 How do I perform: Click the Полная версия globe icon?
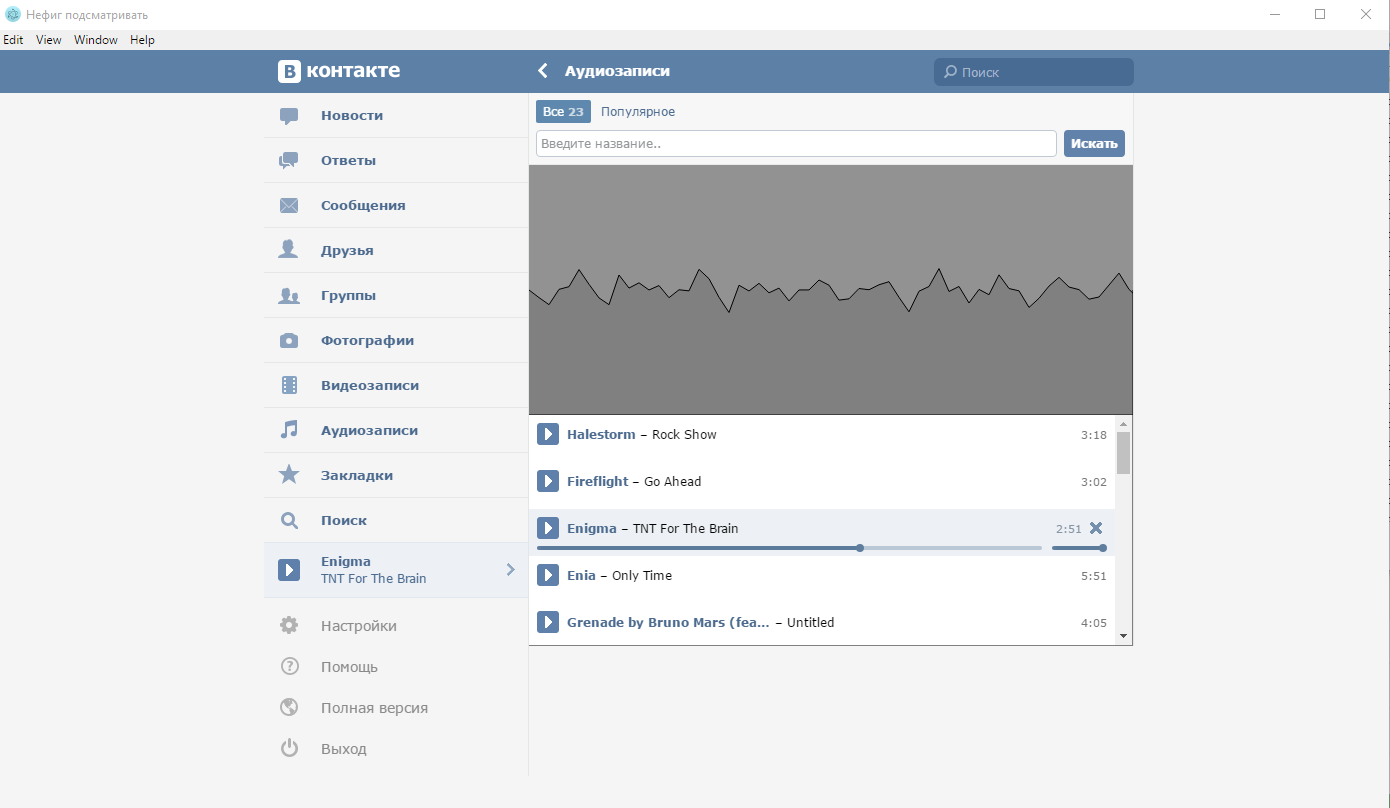289,708
